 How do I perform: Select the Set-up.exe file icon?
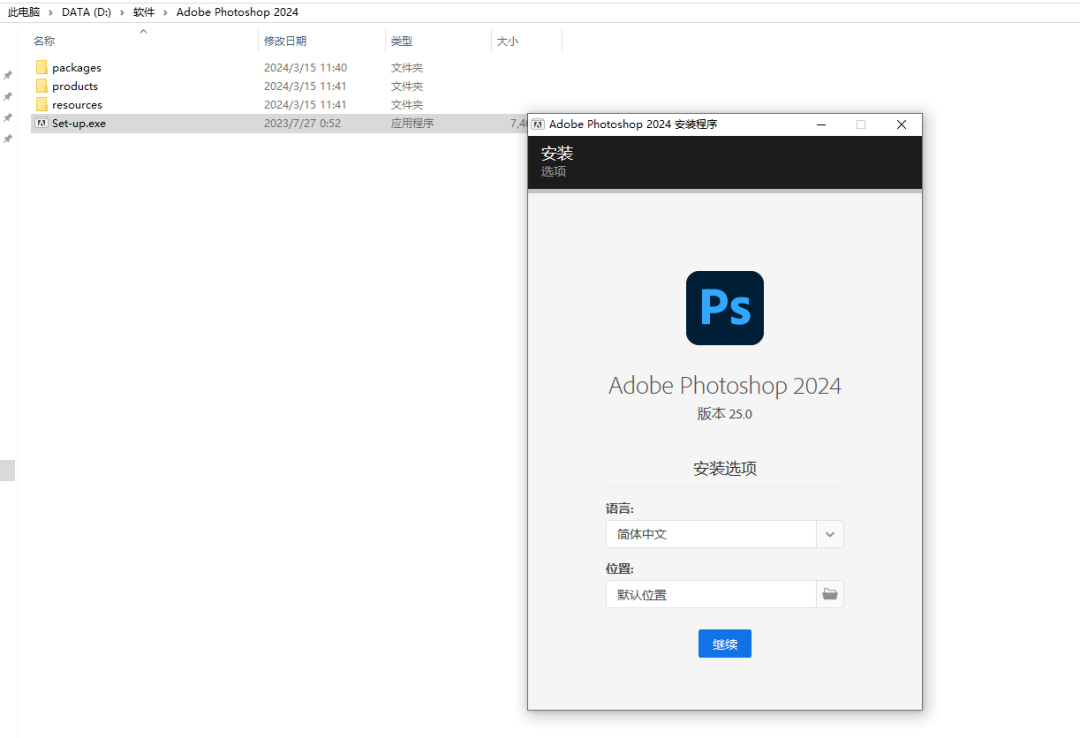pyautogui.click(x=41, y=123)
